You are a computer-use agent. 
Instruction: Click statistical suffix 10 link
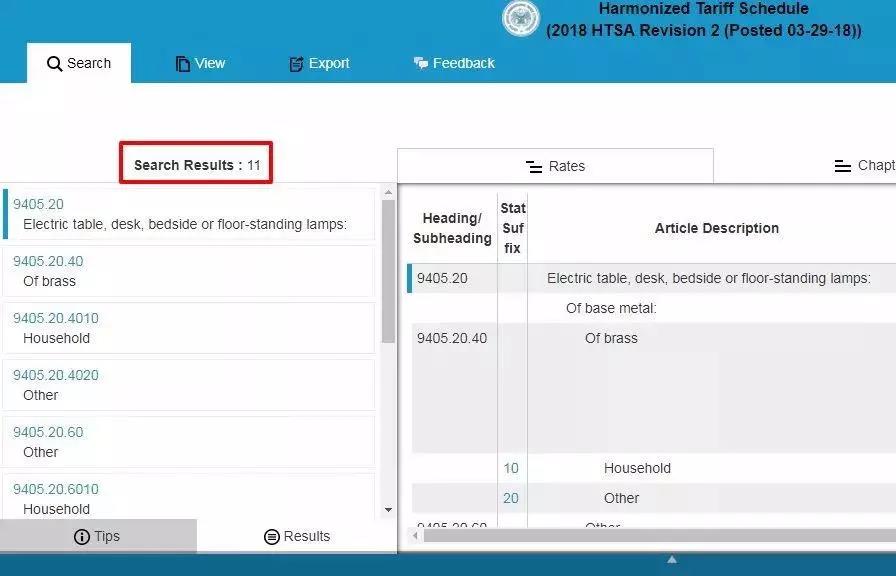511,469
